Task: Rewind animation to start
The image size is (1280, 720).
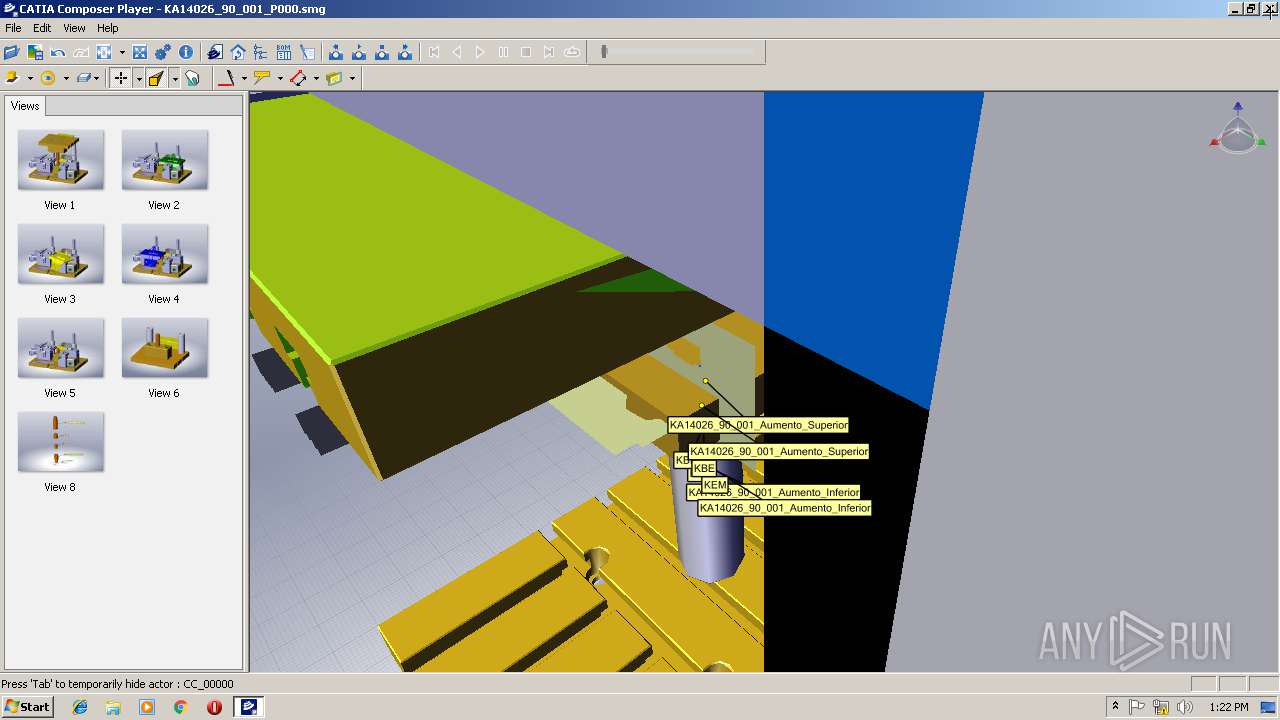Action: [x=434, y=52]
